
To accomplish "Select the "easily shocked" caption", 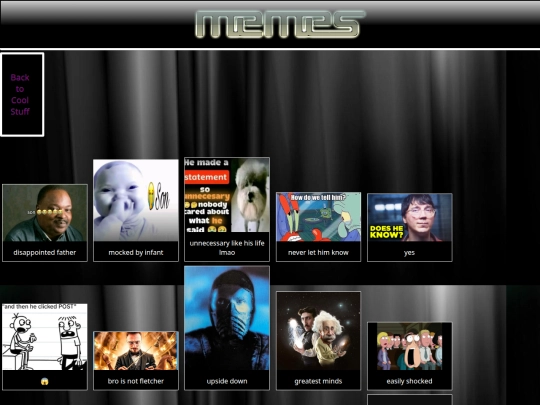I will pos(409,381).
